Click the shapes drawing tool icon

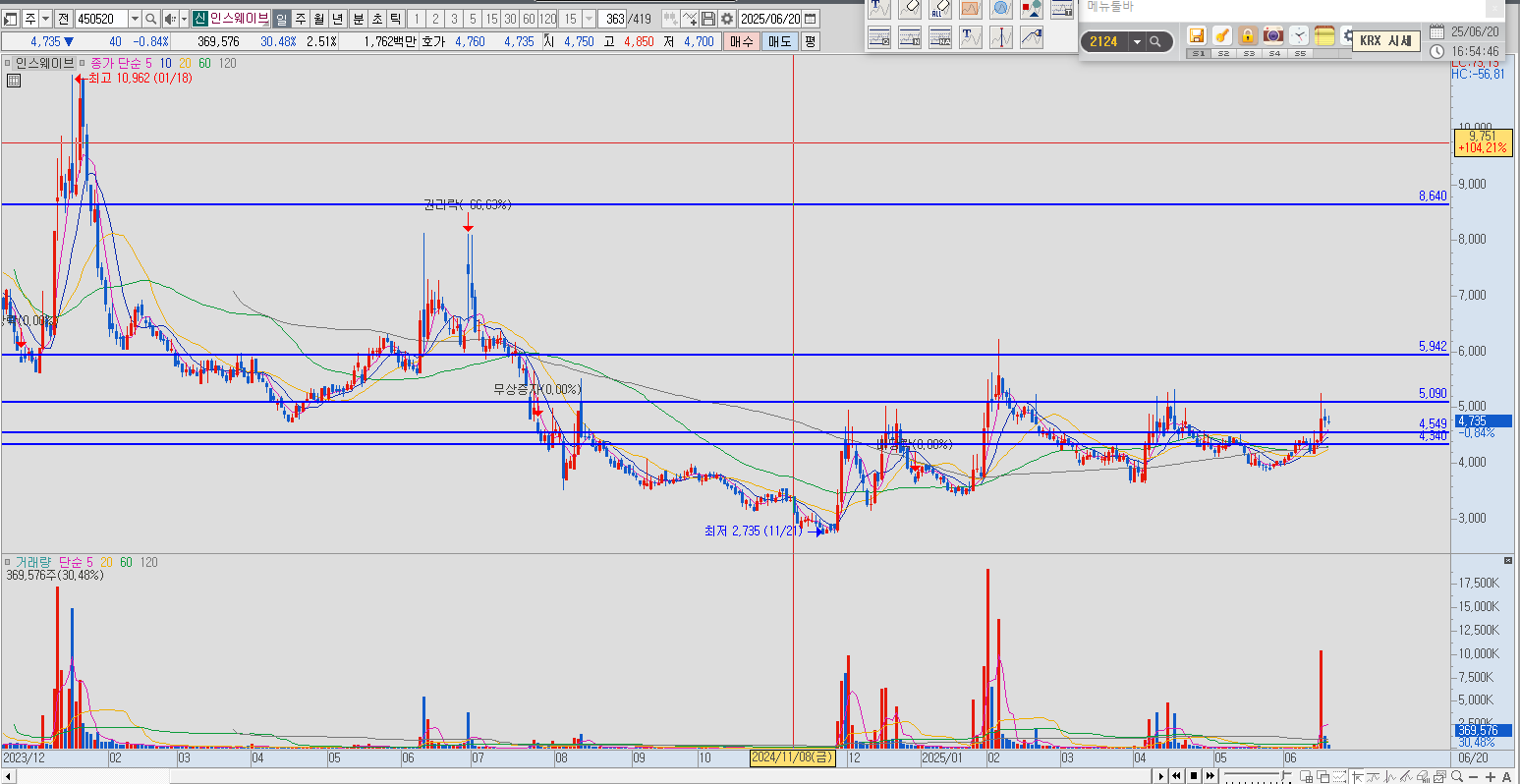(x=1032, y=9)
